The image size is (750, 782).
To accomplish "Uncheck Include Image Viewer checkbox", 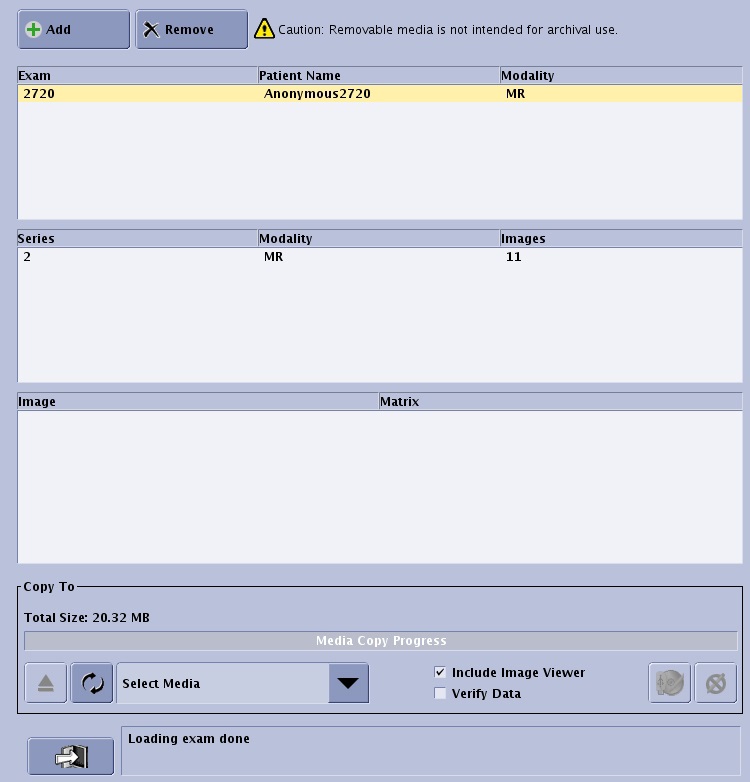I will tap(440, 673).
